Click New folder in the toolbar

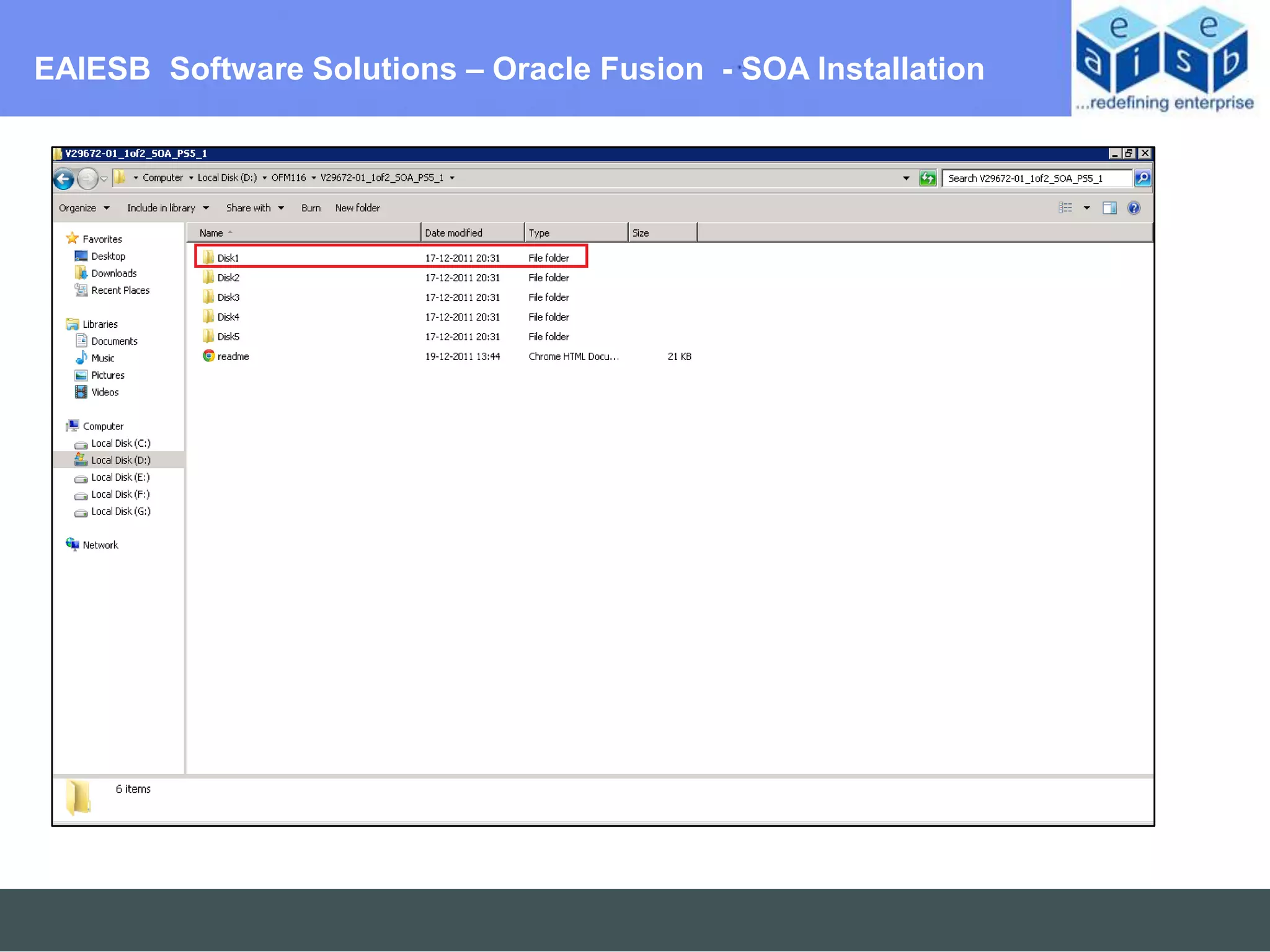(357, 208)
